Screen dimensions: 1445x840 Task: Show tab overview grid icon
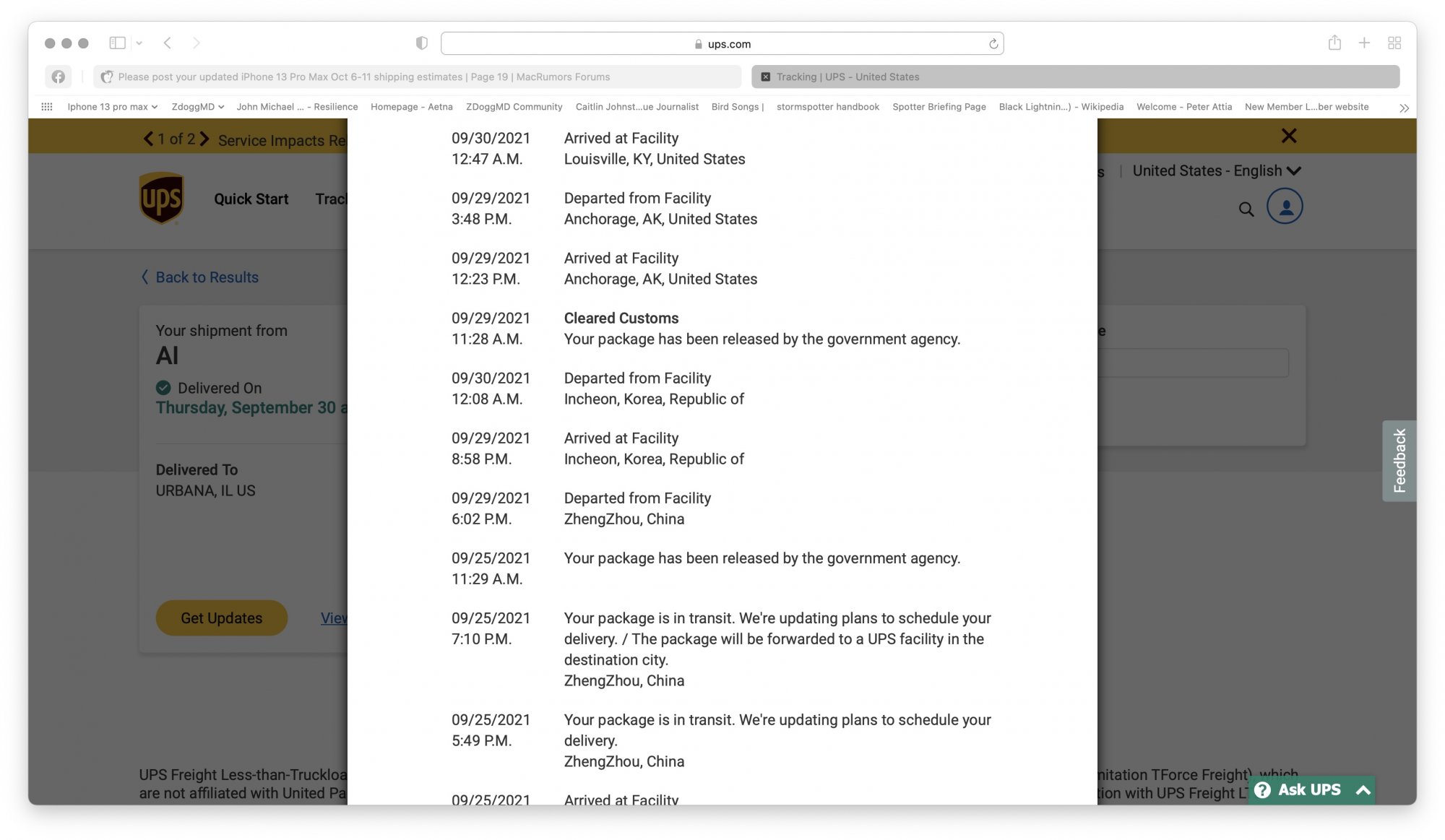1394,43
